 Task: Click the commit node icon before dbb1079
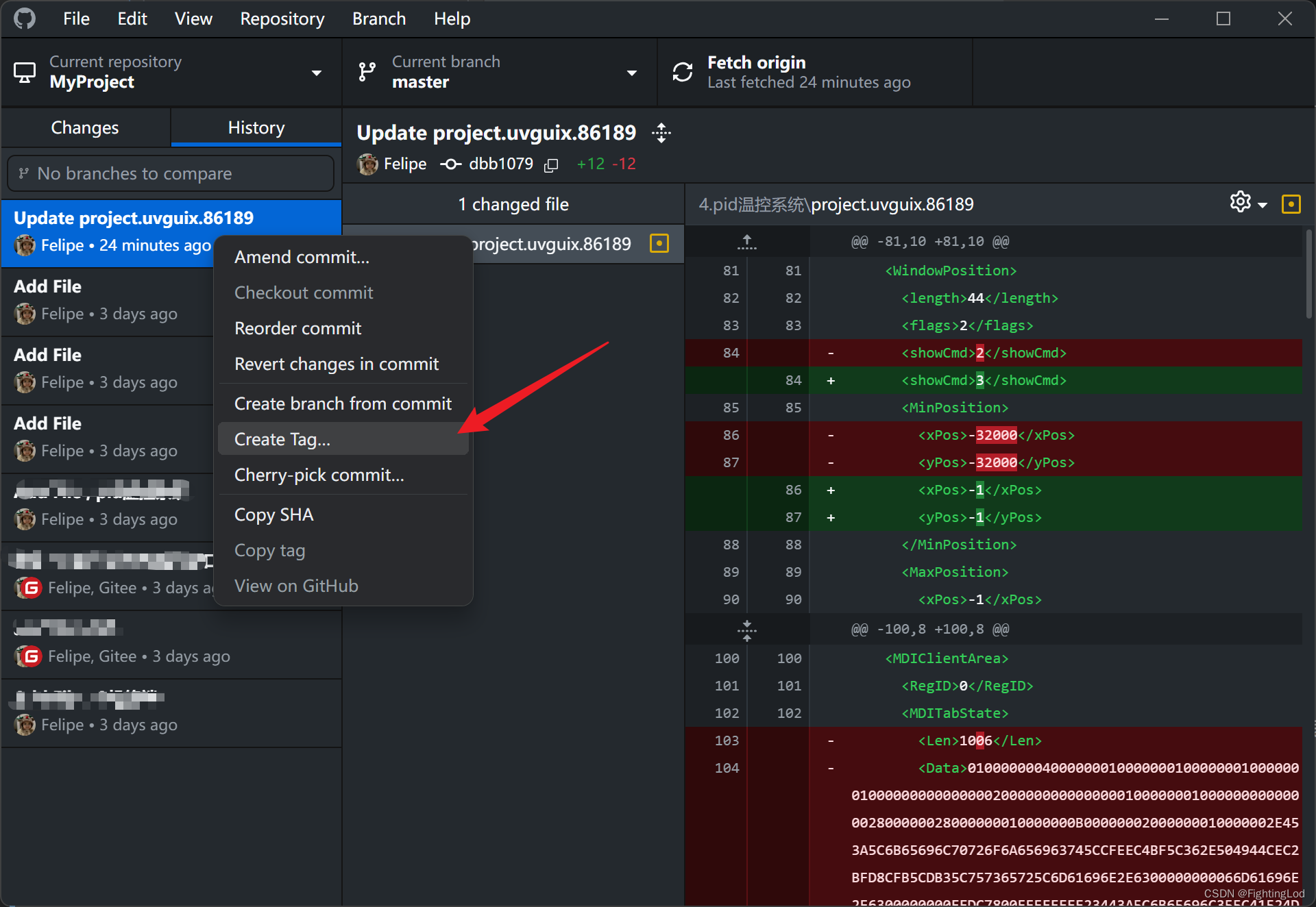(x=450, y=164)
